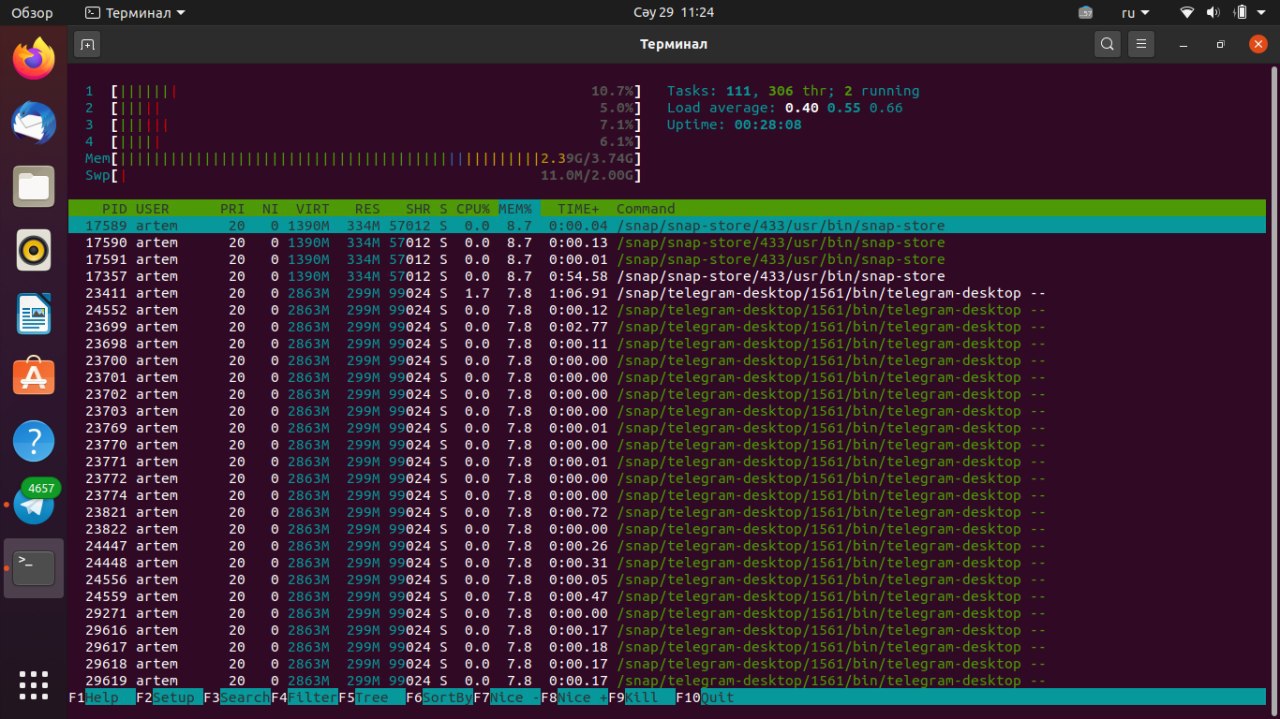Expand the Терминал app menu in top bar
The image size is (1280, 719).
point(135,13)
